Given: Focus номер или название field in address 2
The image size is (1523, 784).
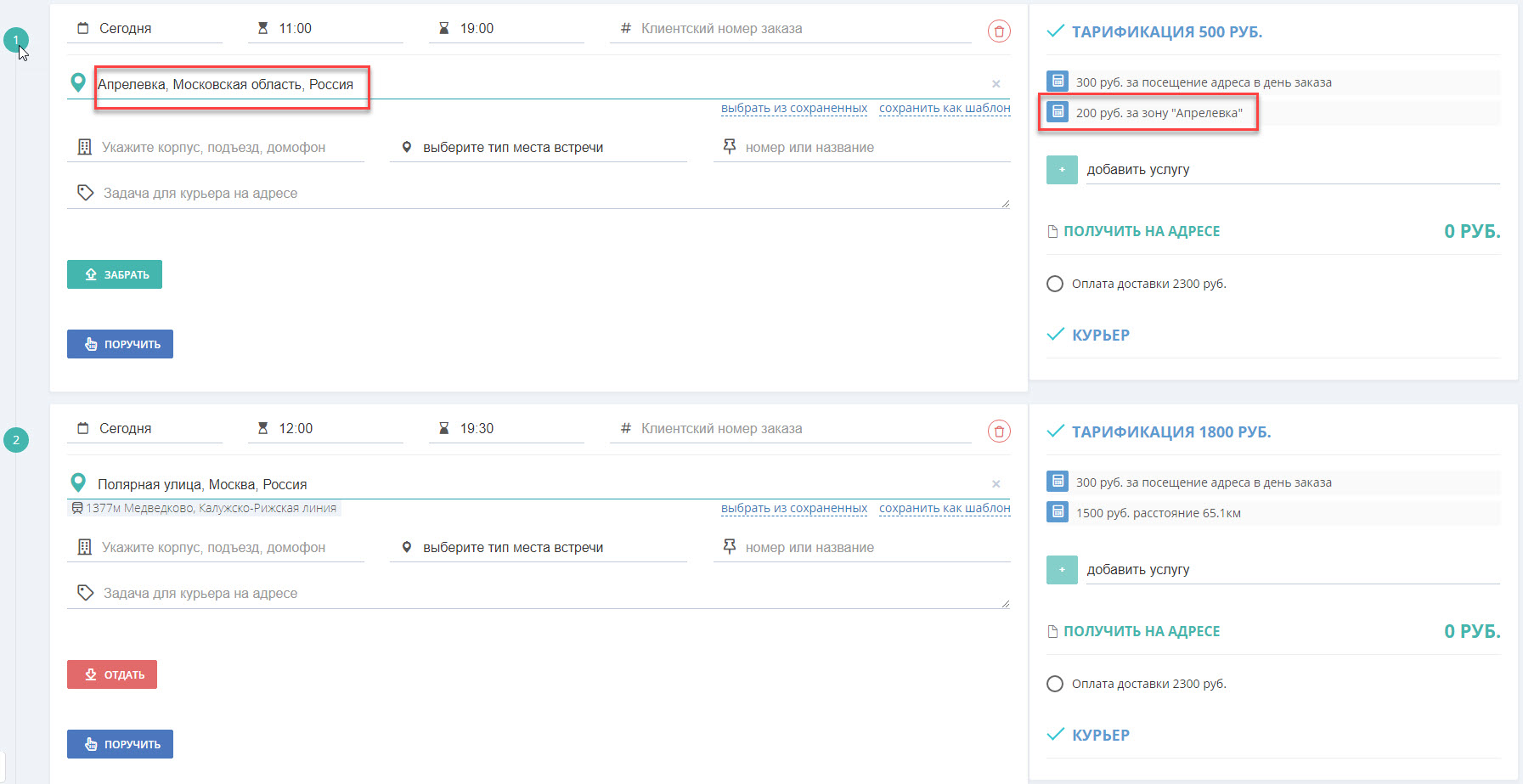Looking at the screenshot, I should click(x=862, y=548).
